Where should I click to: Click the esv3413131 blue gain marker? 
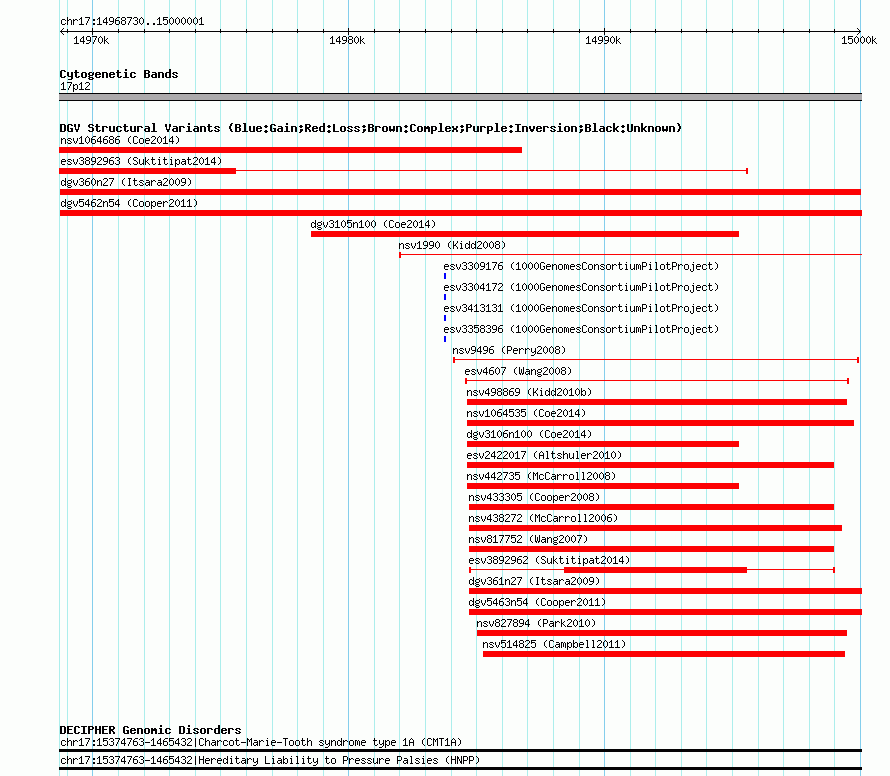pos(445,318)
